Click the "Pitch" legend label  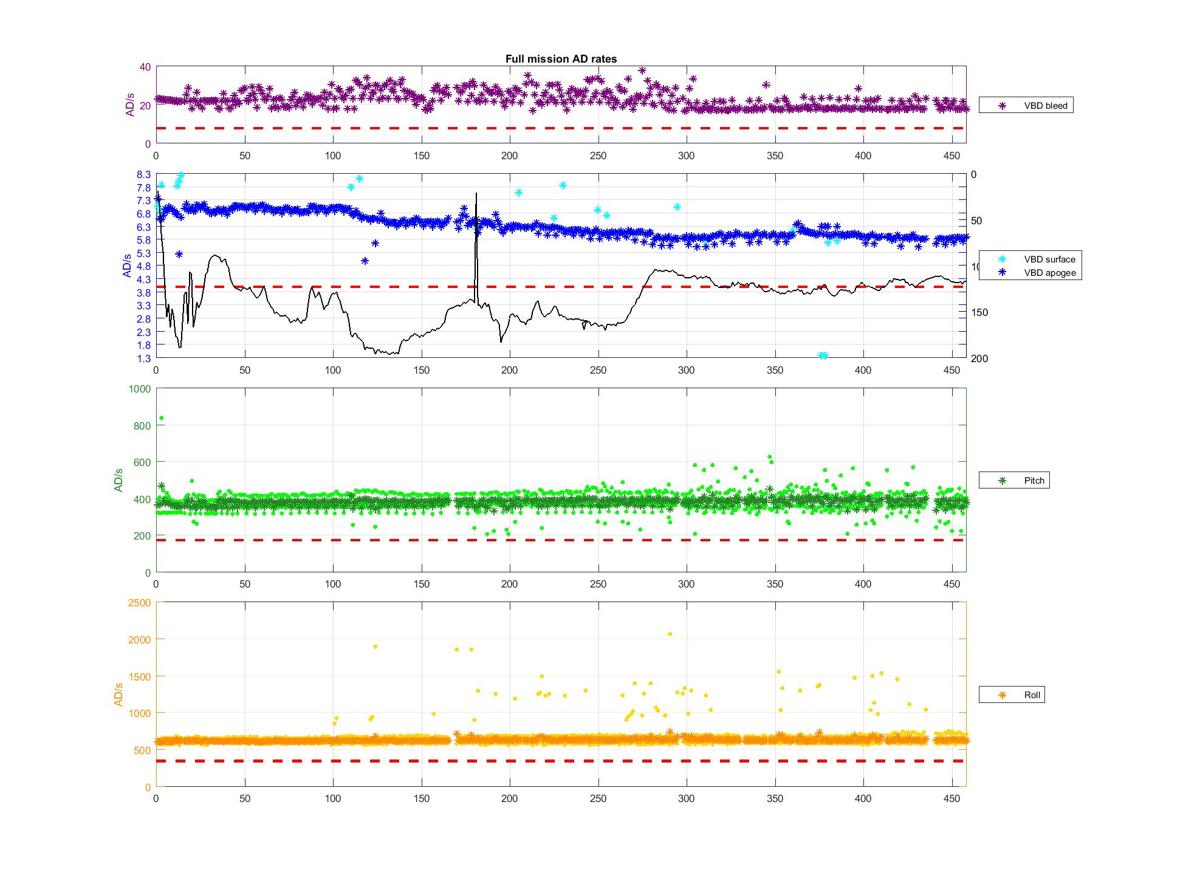coord(1035,481)
